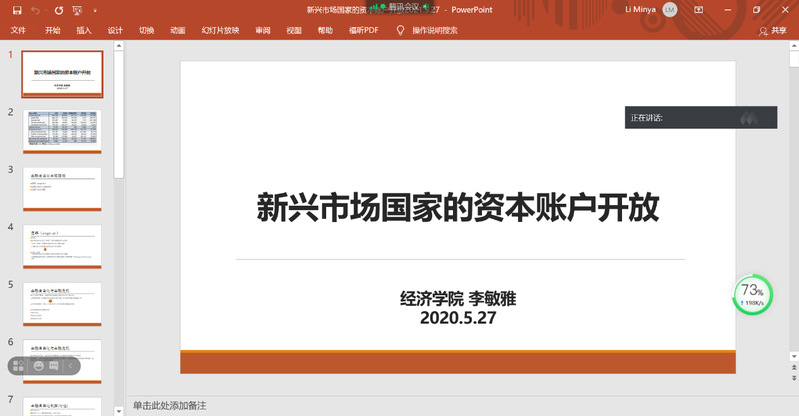
Task: Click the apps grid icon on floating bar
Action: [x=18, y=366]
